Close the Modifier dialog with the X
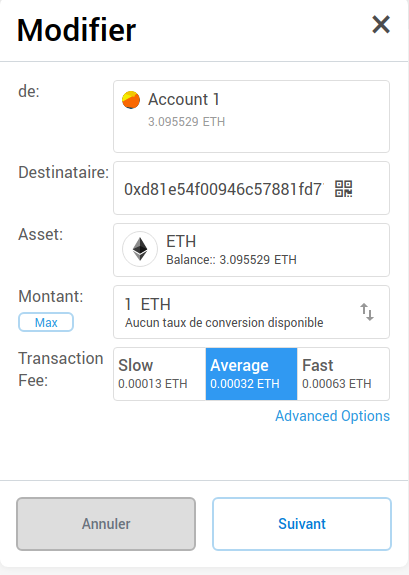 pos(381,25)
